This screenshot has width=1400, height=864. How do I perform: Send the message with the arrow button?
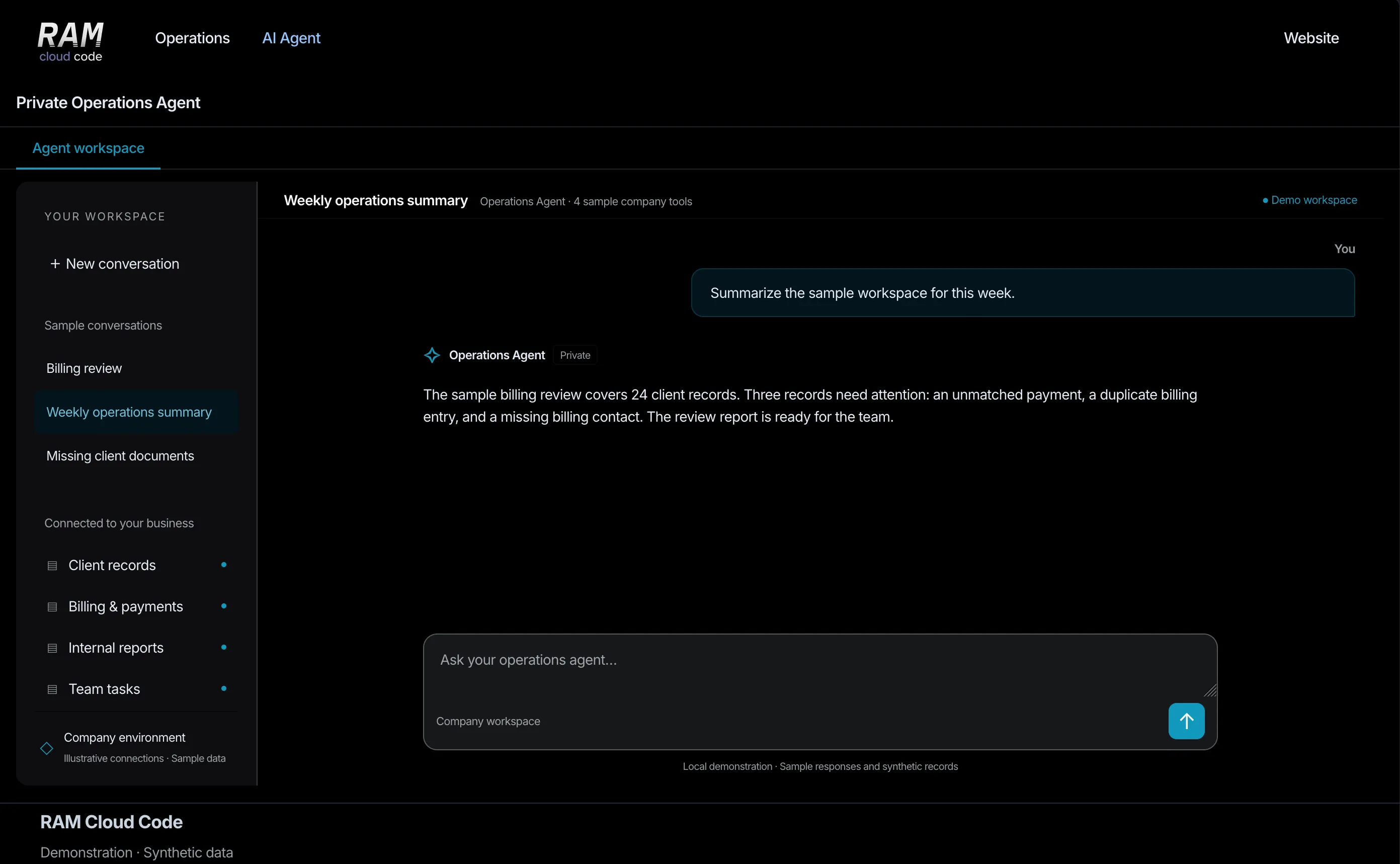(x=1186, y=721)
